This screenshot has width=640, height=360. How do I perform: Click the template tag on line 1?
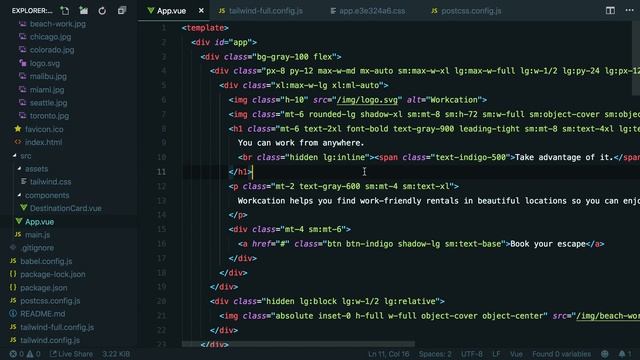[205, 28]
